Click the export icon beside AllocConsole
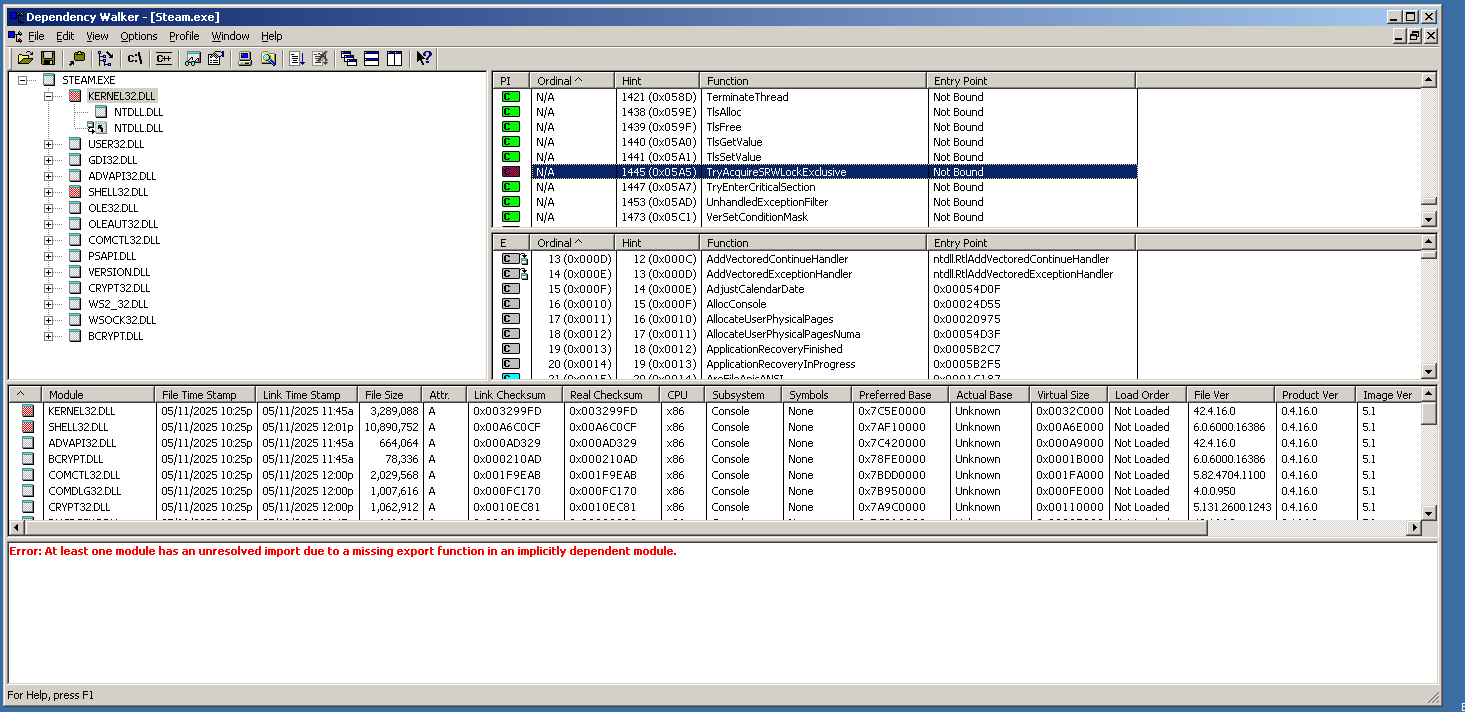Viewport: 1465px width, 712px height. [x=510, y=304]
